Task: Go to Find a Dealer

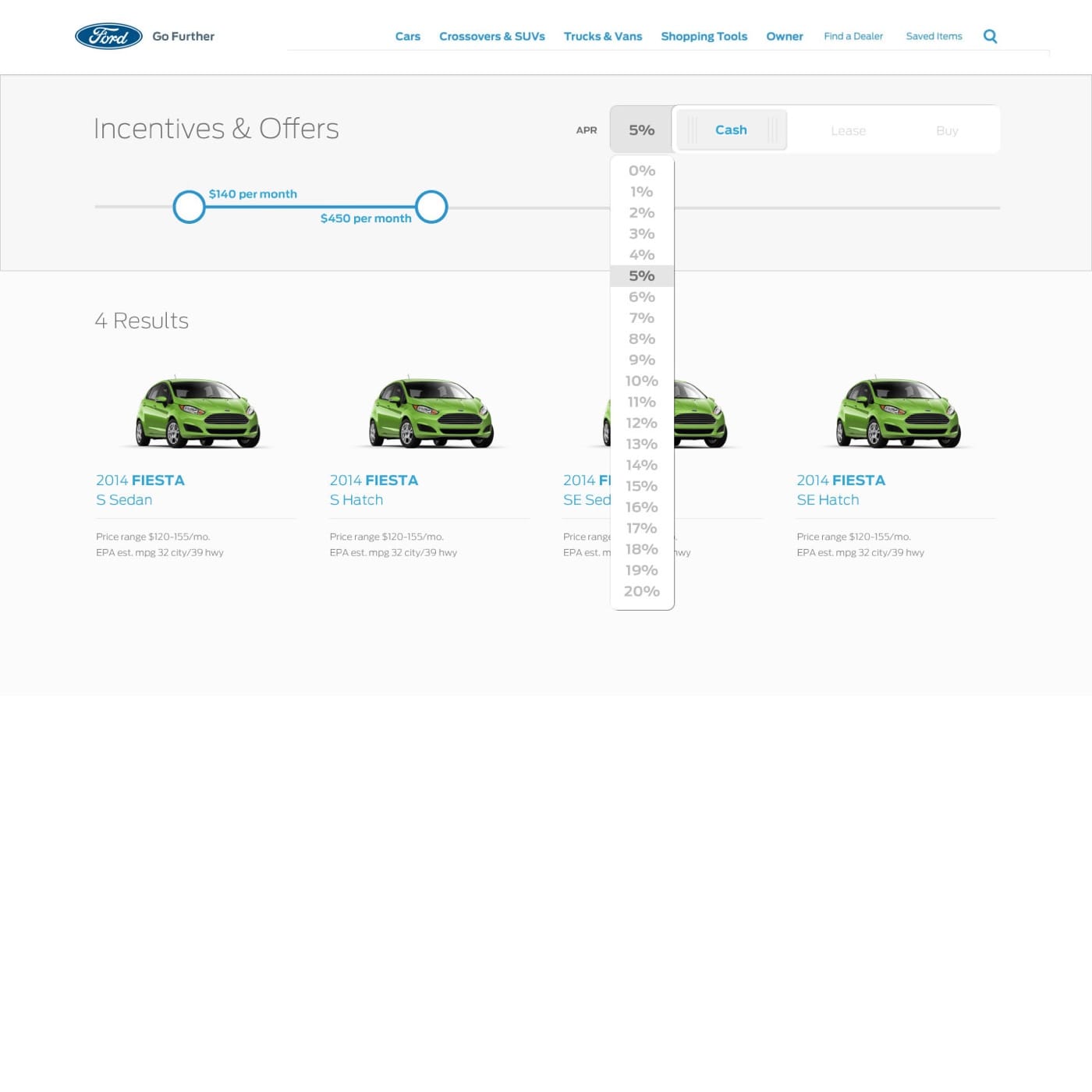Action: click(853, 36)
